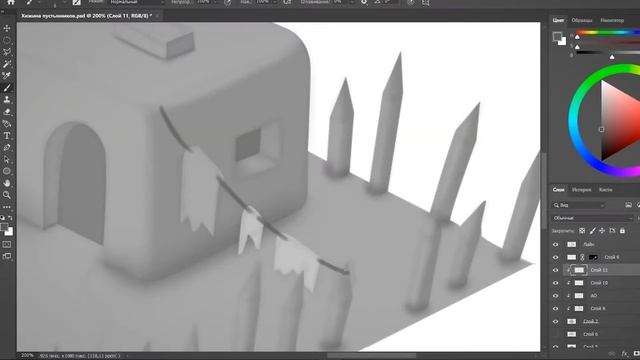640x360 pixels.
Task: Change screen mode from the toolbar
Action: [7, 256]
